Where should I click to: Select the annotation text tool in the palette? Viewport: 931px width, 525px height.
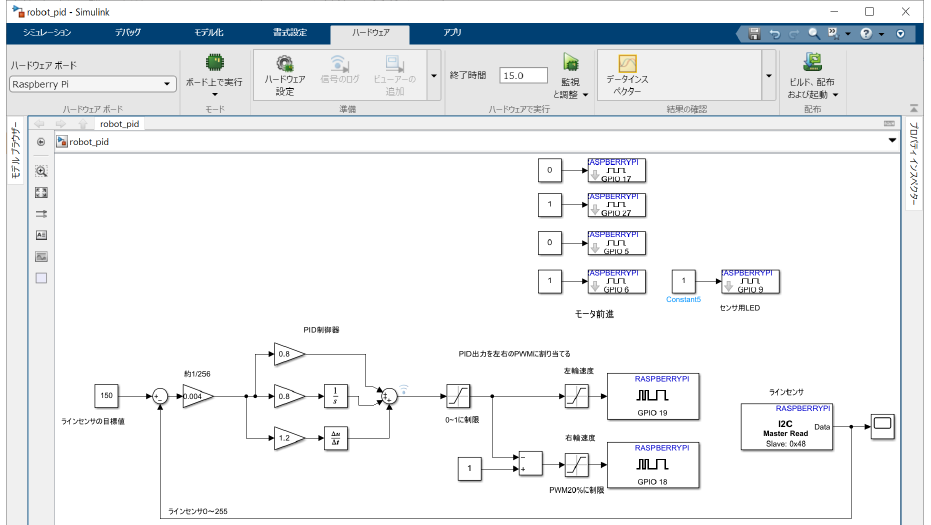pos(41,235)
